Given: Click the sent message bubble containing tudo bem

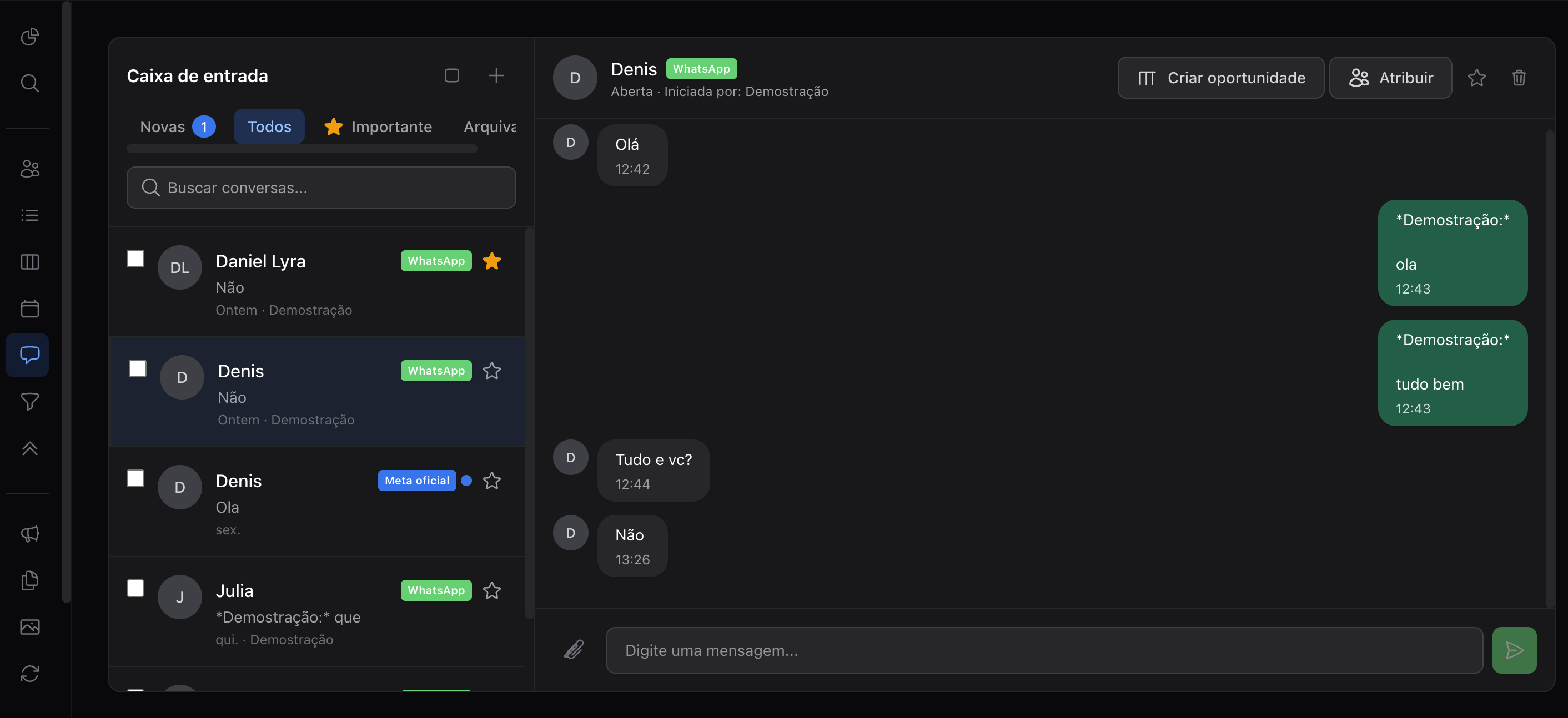Looking at the screenshot, I should [1453, 373].
